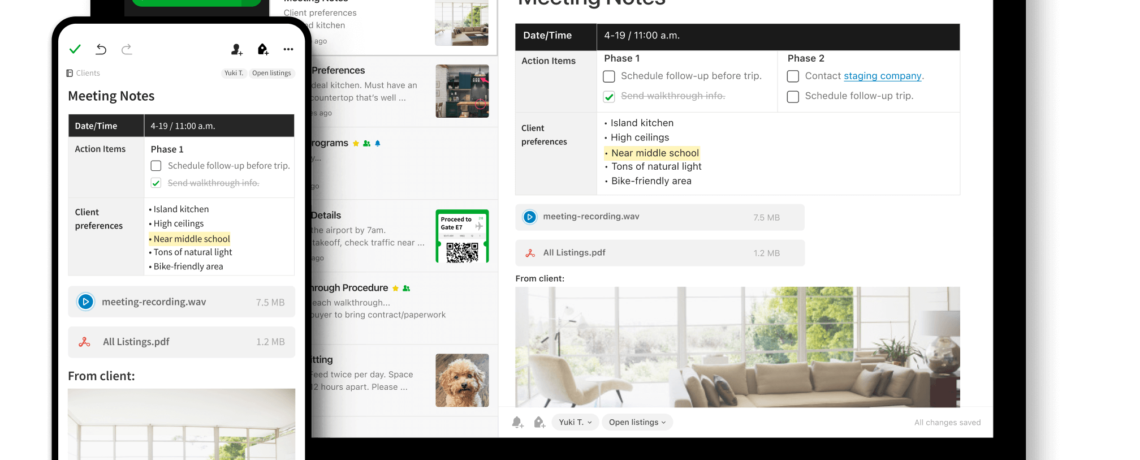Screen dimensions: 1140x460
Task: Open the note with the QR boarding pass
Action: click(400, 236)
